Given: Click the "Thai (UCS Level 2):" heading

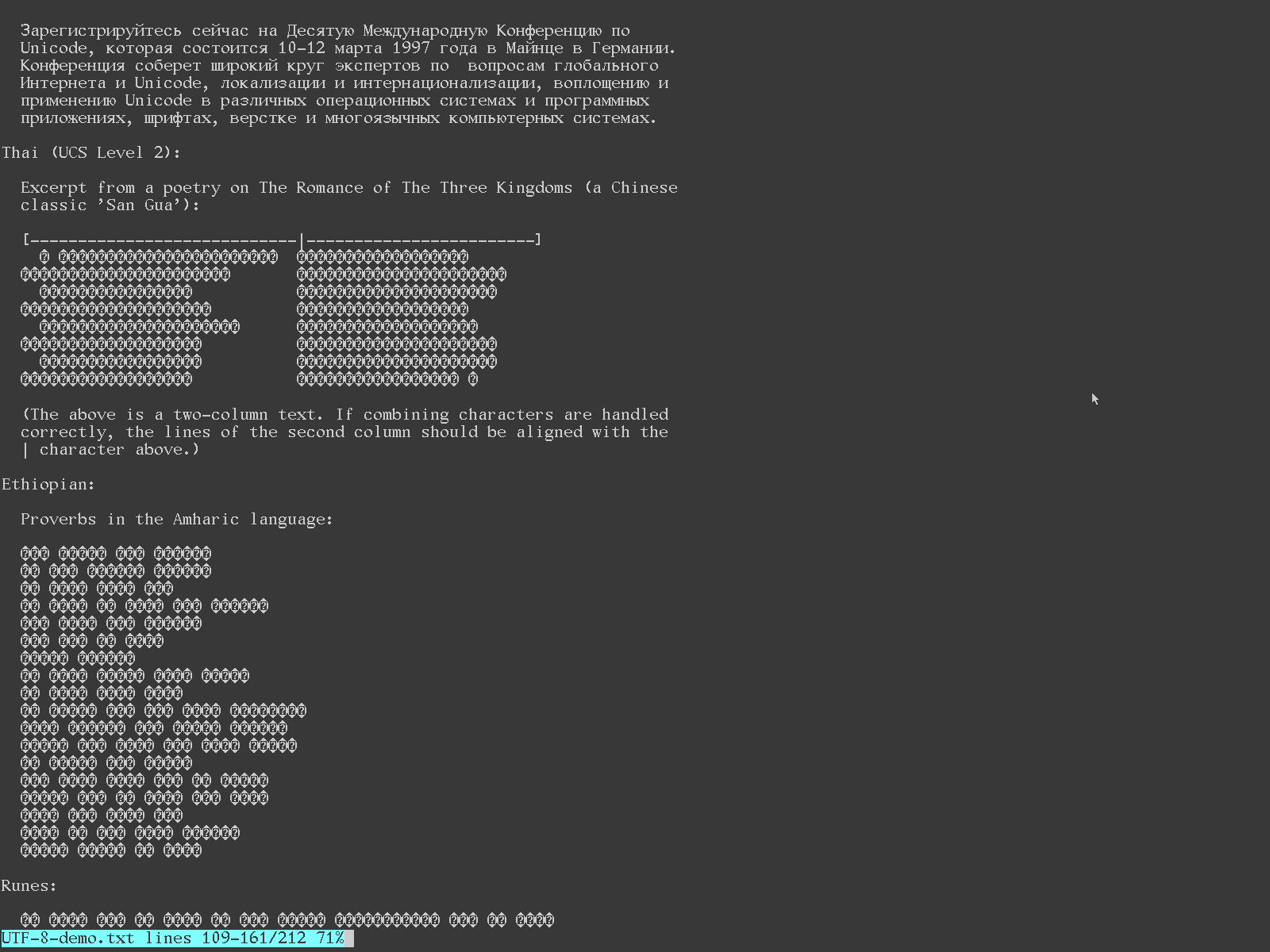Looking at the screenshot, I should pos(91,152).
